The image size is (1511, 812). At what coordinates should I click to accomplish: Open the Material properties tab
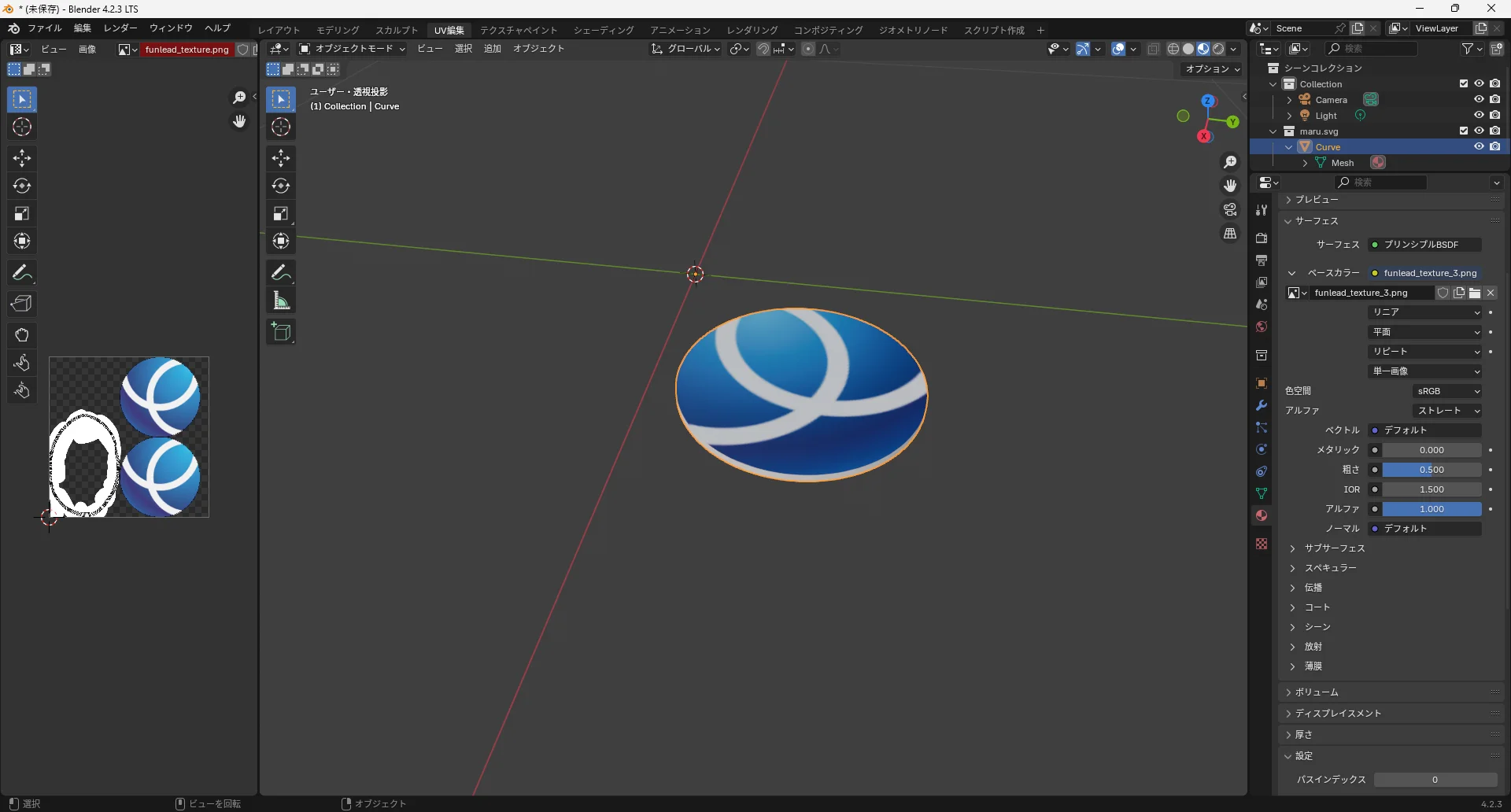click(x=1262, y=515)
